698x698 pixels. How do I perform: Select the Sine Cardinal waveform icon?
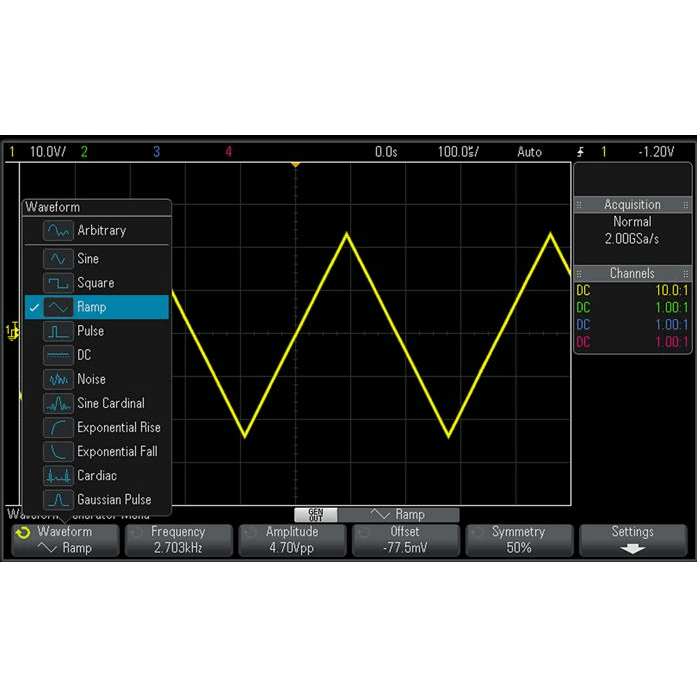[58, 403]
